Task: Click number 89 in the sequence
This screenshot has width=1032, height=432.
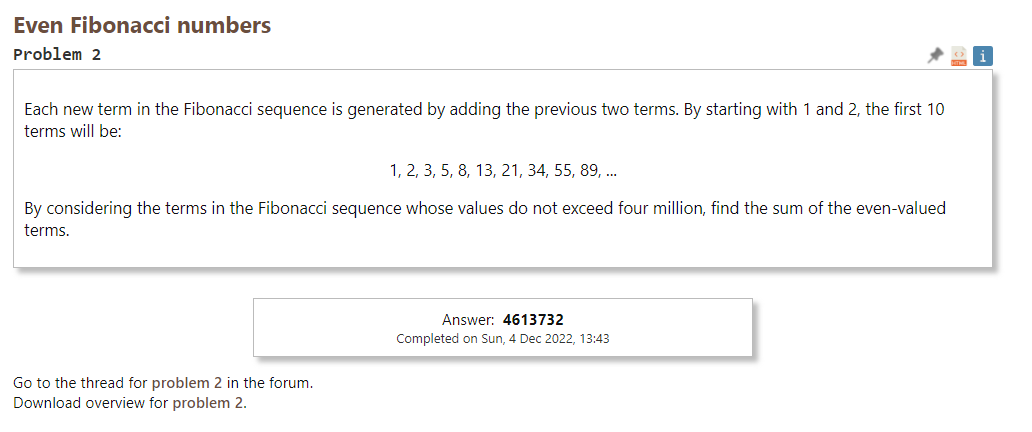Action: (589, 171)
